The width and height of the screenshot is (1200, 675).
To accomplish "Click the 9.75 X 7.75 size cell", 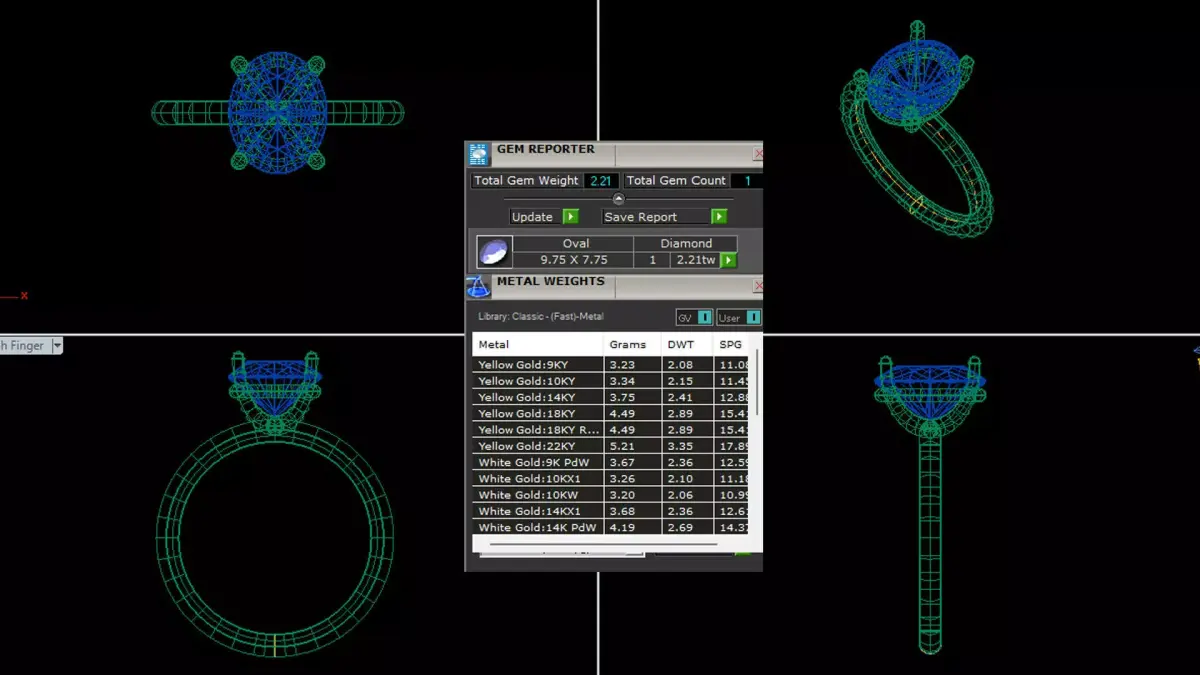I will (x=574, y=260).
